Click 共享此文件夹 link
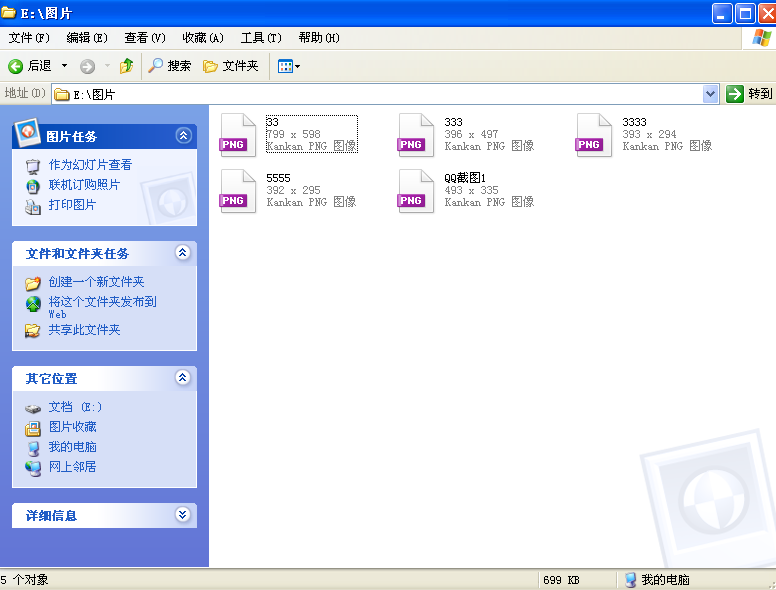Screen dimensions: 776x590 pyautogui.click(x=85, y=330)
